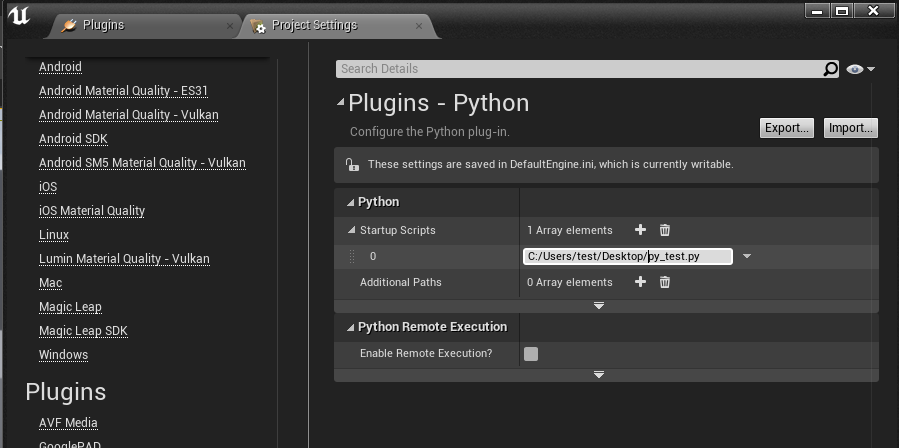Show advanced Remote Execution properties arrow

click(599, 375)
